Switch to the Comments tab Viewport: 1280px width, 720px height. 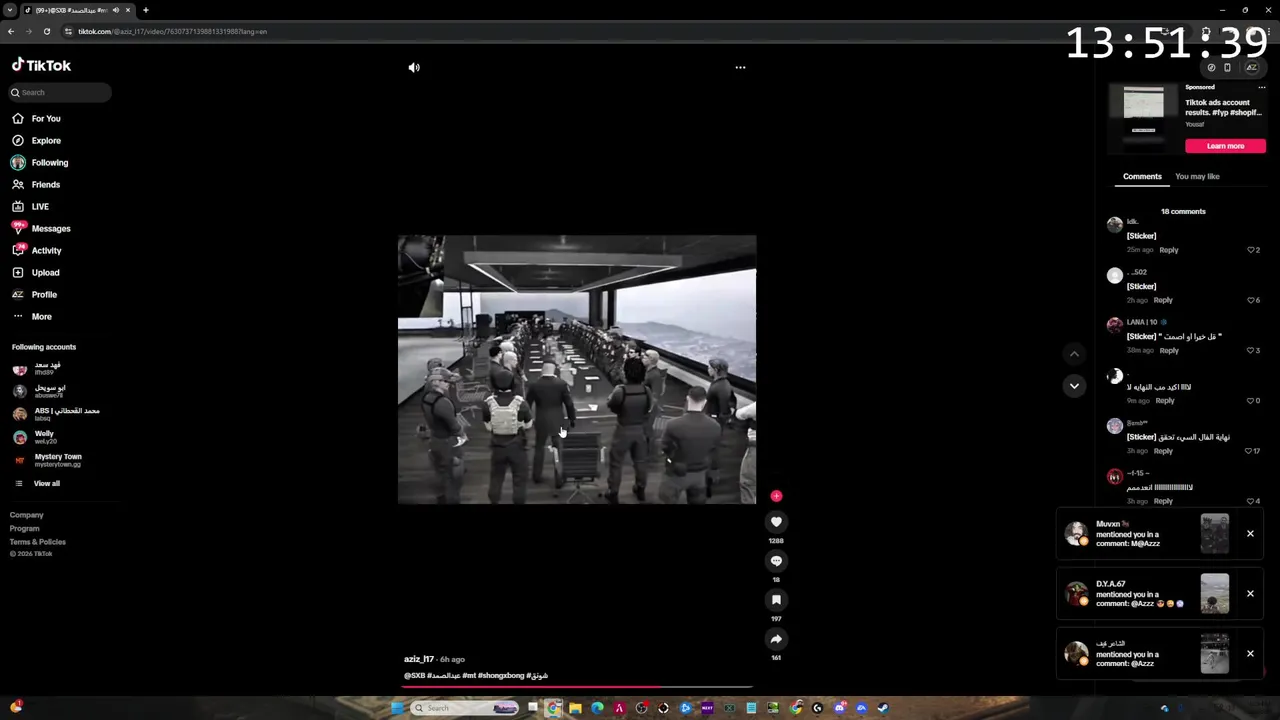click(x=1142, y=176)
